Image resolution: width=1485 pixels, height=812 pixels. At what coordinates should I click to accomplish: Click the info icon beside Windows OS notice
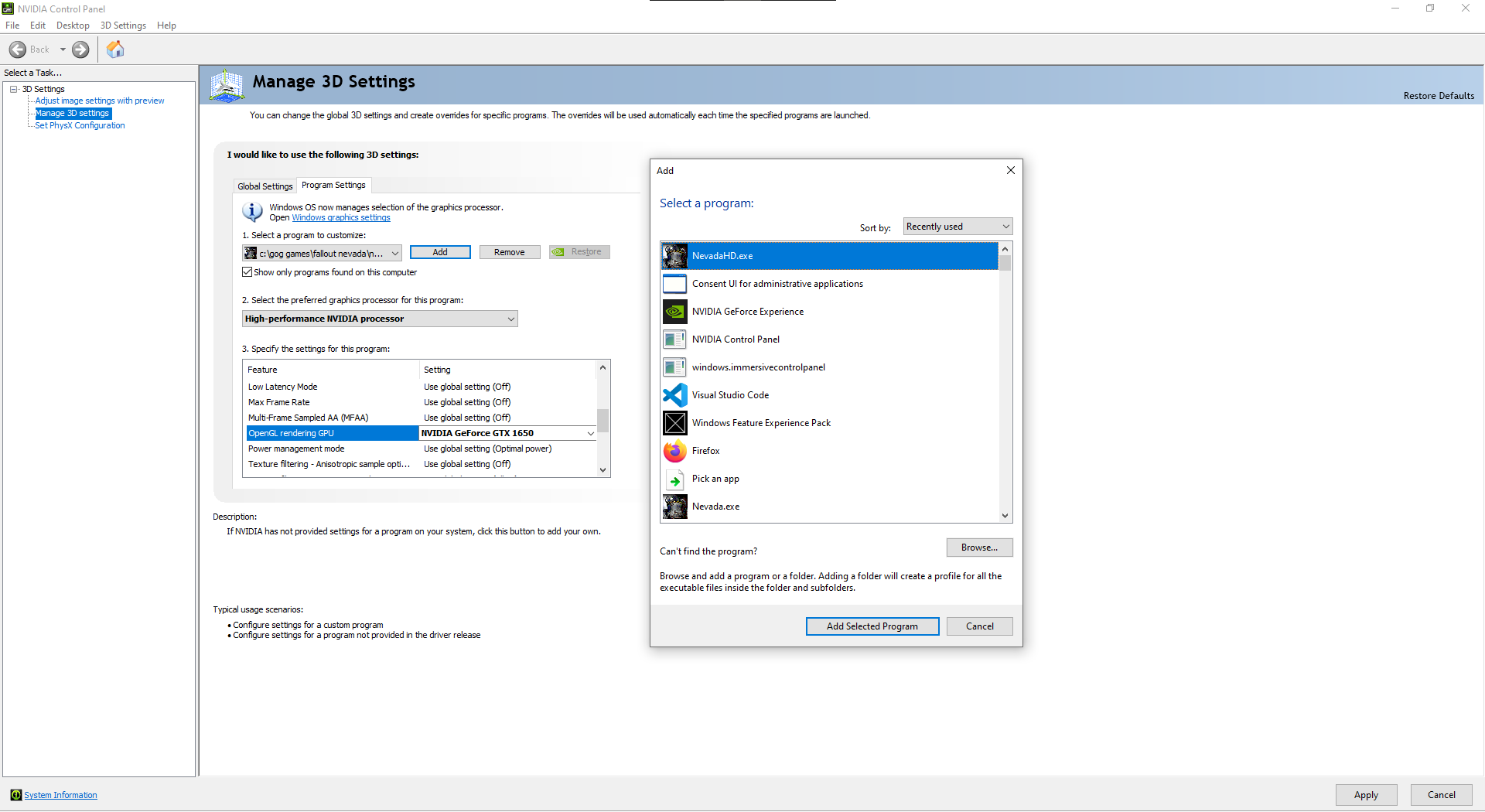pyautogui.click(x=252, y=211)
